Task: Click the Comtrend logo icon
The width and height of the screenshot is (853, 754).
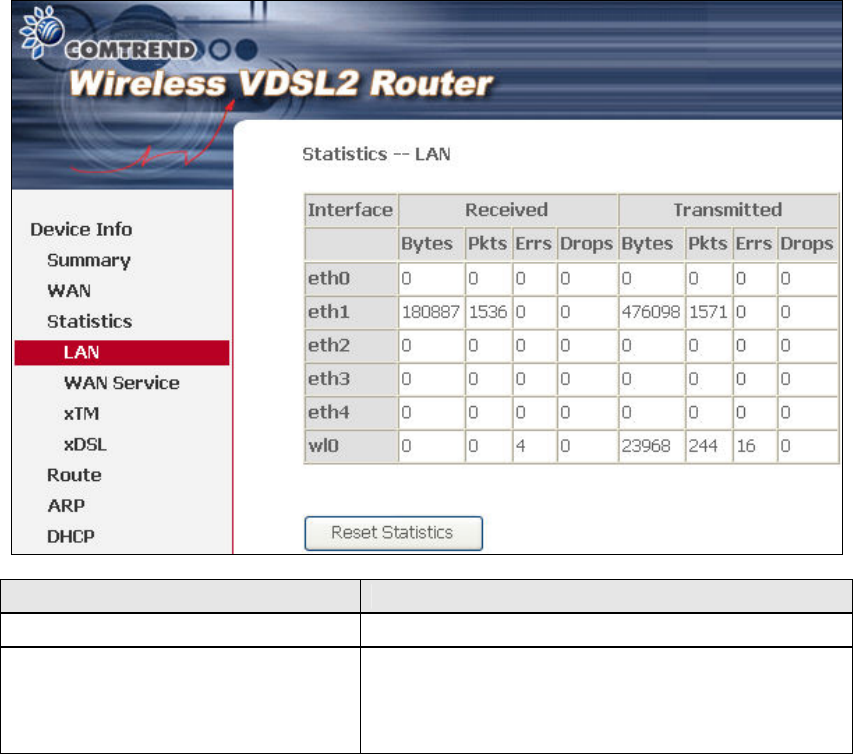Action: (42, 32)
